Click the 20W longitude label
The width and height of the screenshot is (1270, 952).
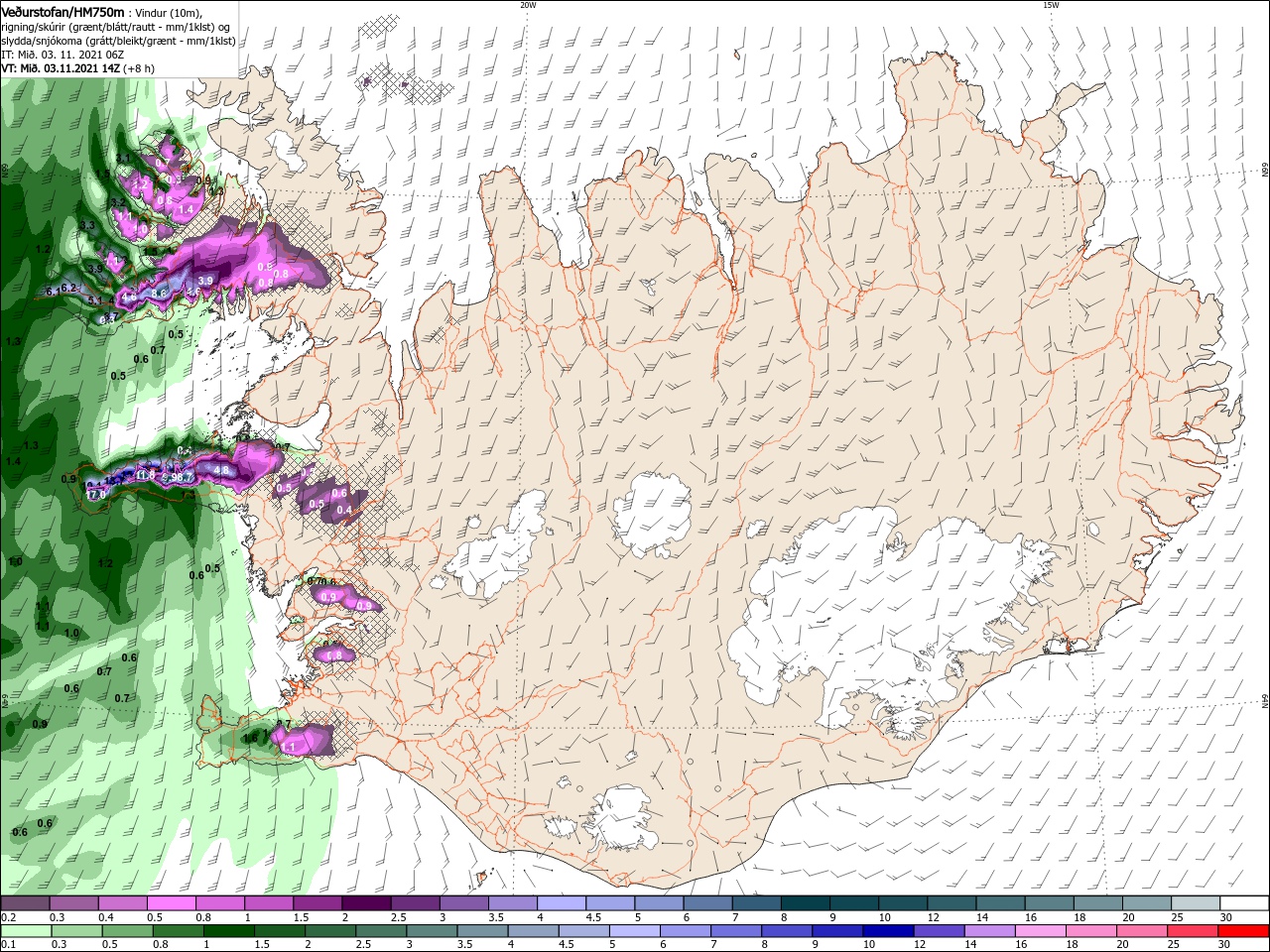(528, 5)
